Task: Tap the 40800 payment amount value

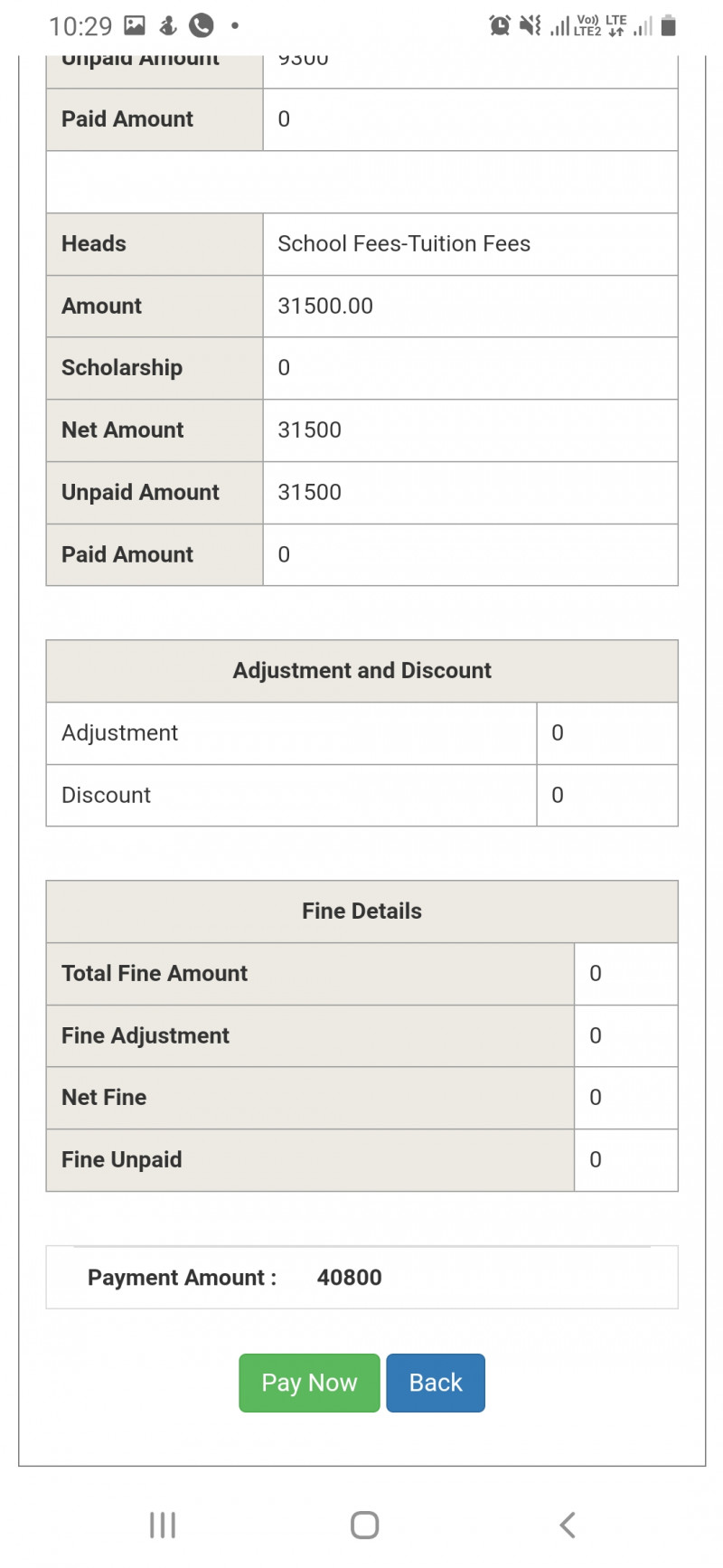Action: click(349, 1278)
